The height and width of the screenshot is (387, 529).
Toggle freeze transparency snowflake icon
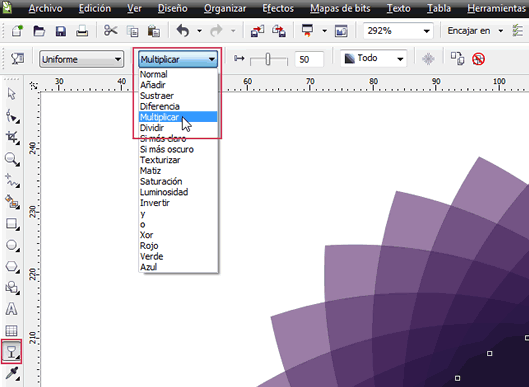click(x=428, y=59)
